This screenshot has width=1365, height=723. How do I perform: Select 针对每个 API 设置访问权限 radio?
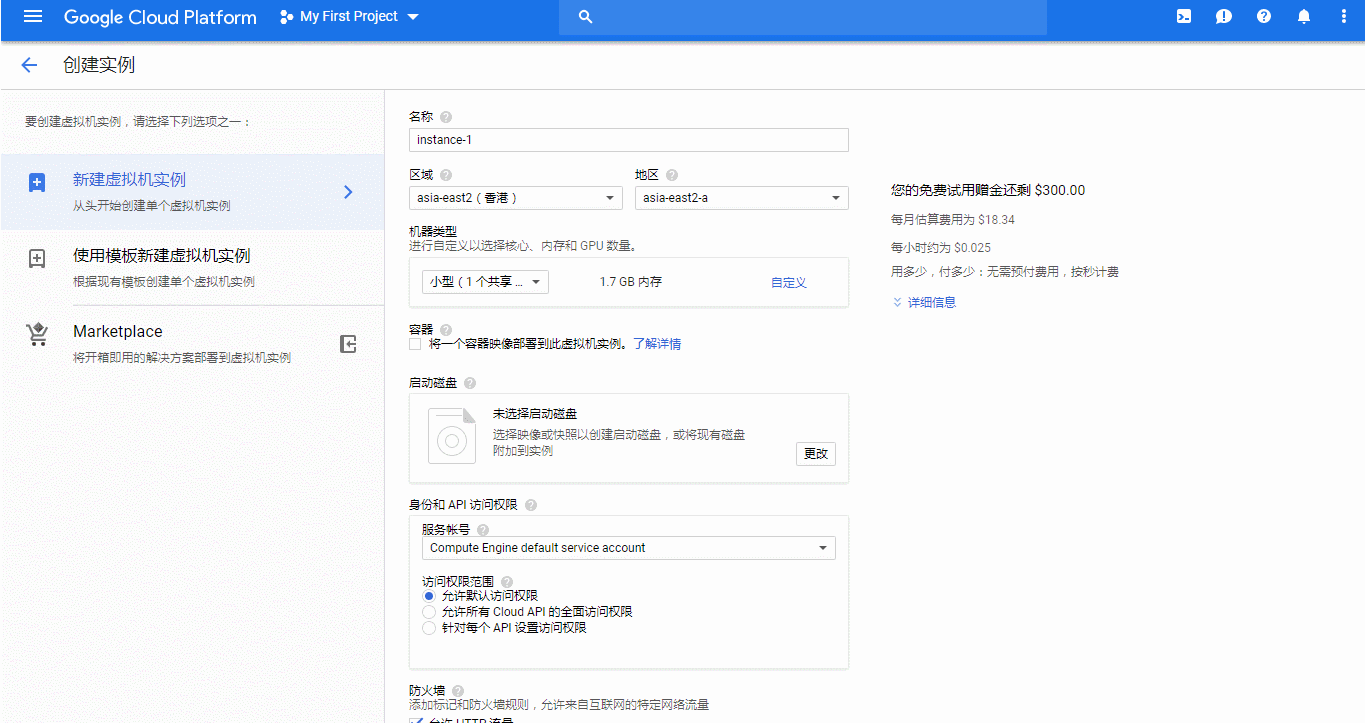click(x=429, y=628)
